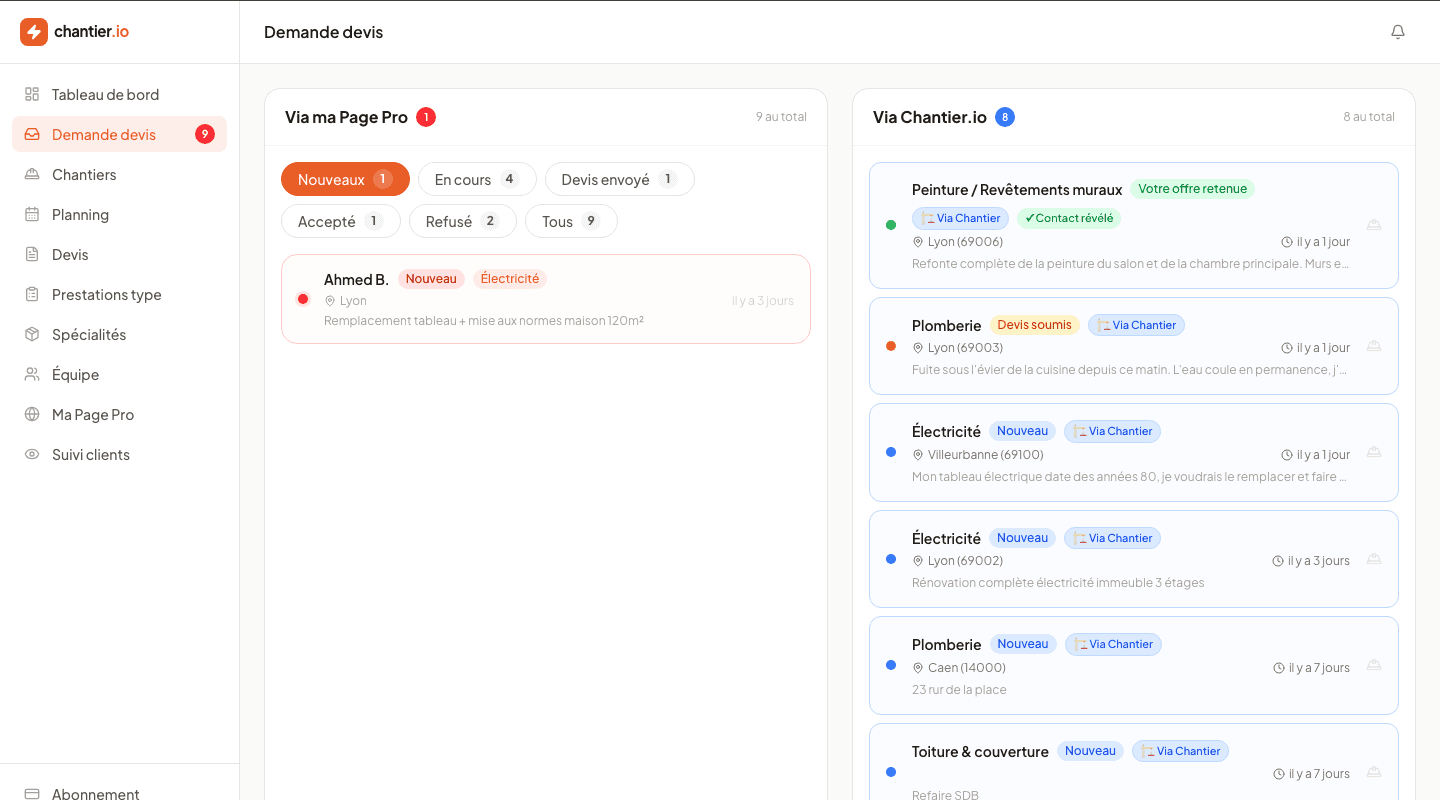Click the Devis document icon
This screenshot has height=800, width=1440.
[32, 254]
